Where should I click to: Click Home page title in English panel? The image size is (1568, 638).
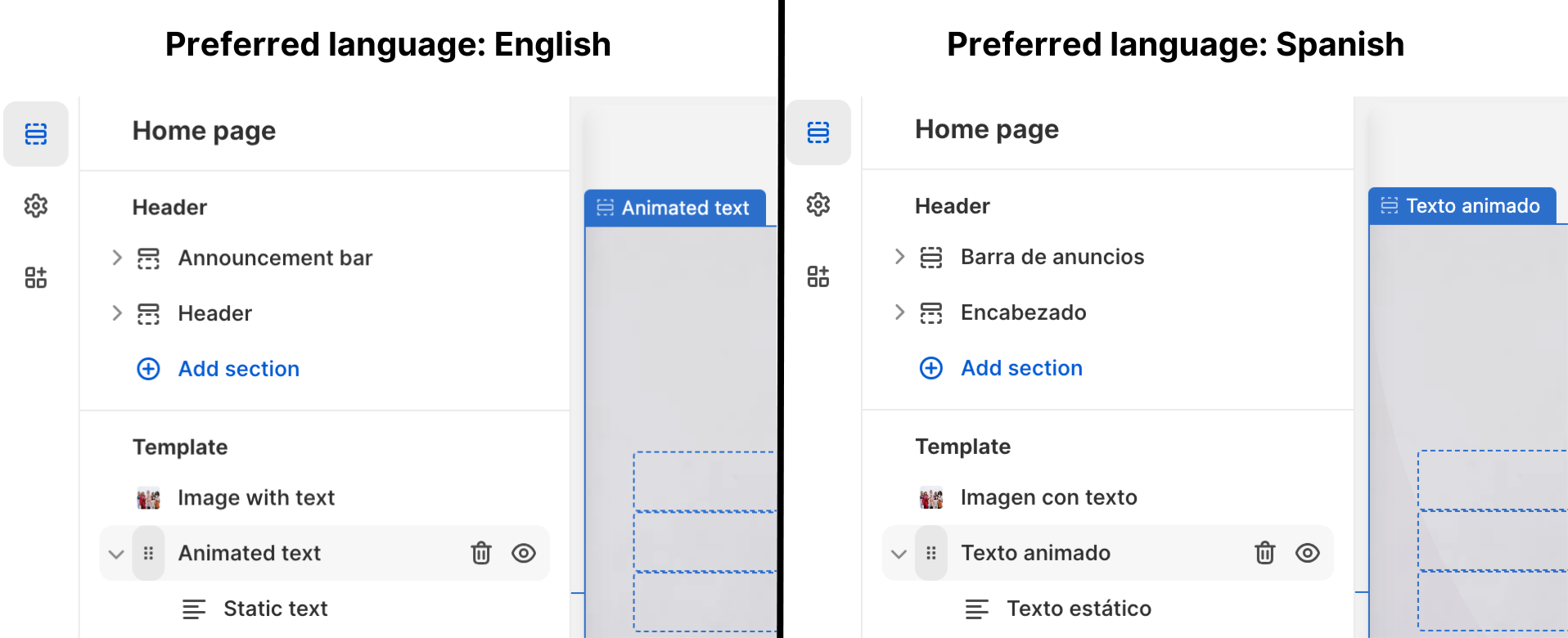[204, 132]
